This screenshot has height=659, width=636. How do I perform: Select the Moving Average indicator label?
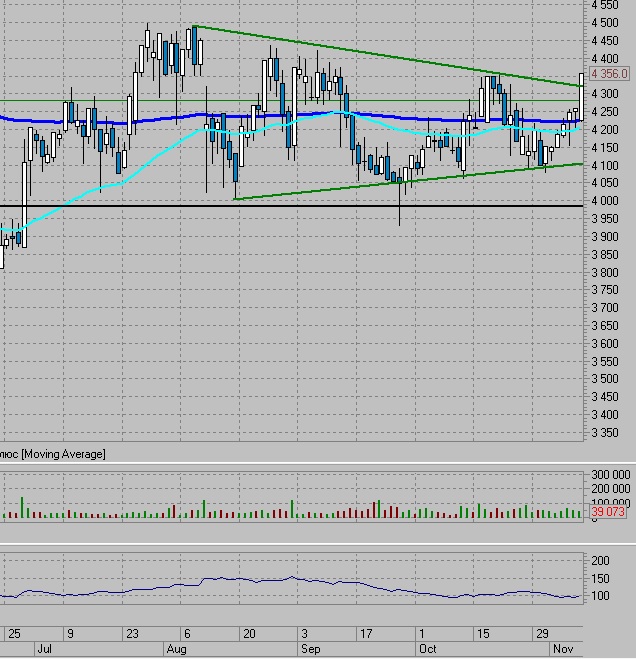(x=52, y=454)
